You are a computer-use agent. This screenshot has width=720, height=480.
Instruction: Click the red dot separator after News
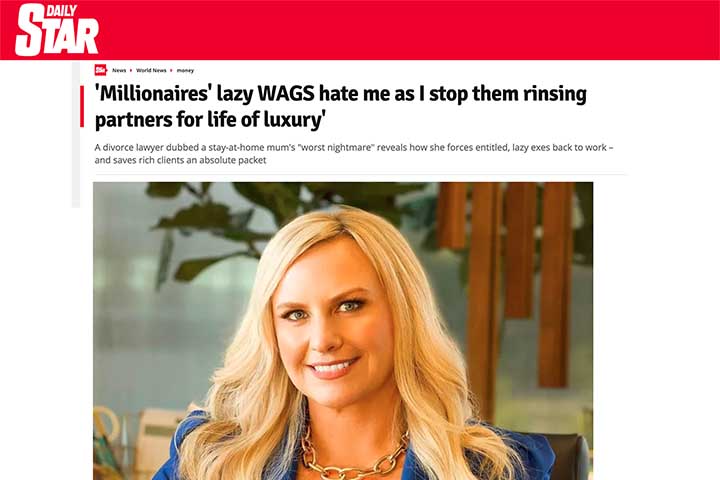pyautogui.click(x=131, y=70)
